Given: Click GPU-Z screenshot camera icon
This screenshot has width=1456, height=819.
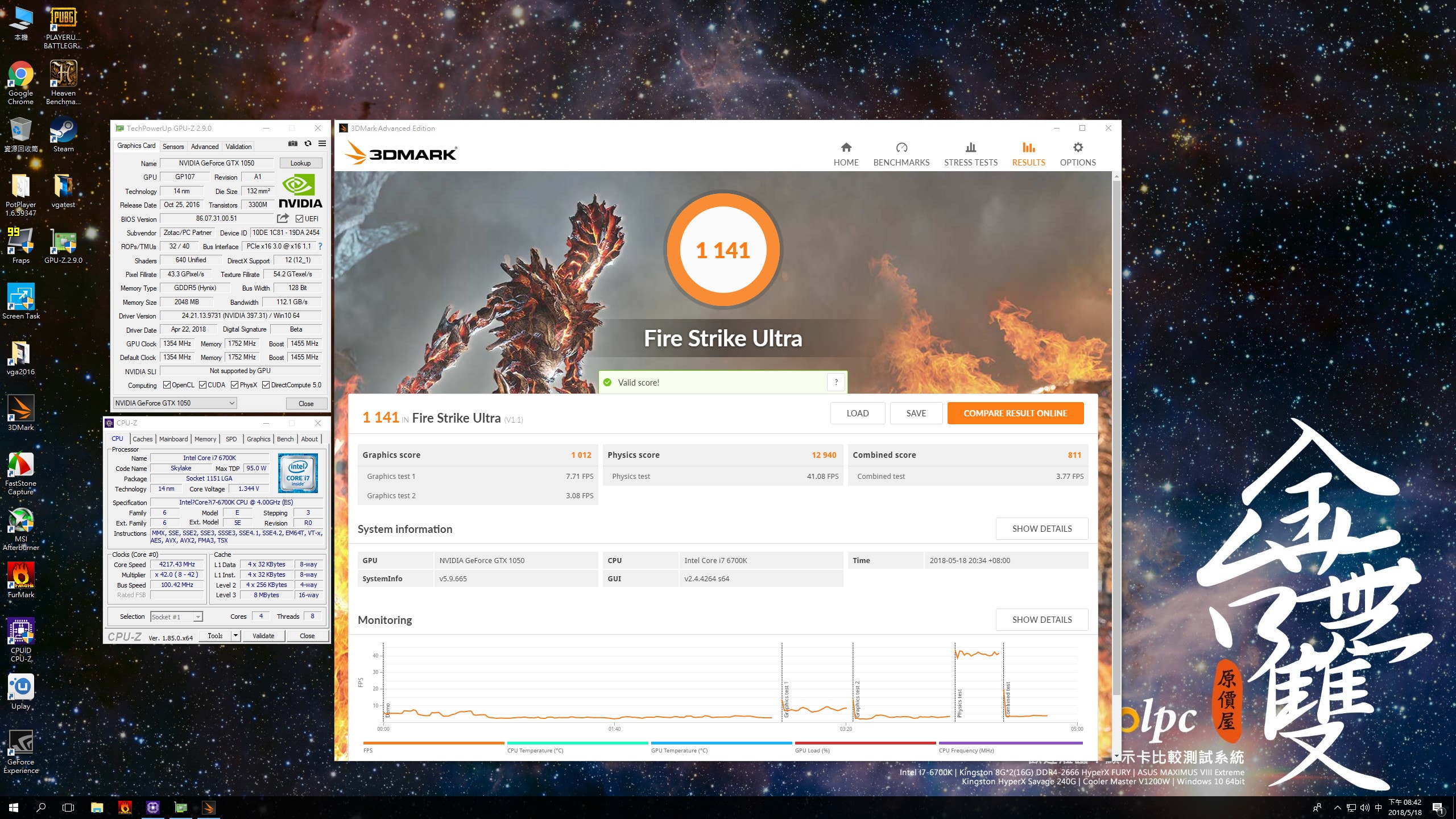Looking at the screenshot, I should [293, 144].
